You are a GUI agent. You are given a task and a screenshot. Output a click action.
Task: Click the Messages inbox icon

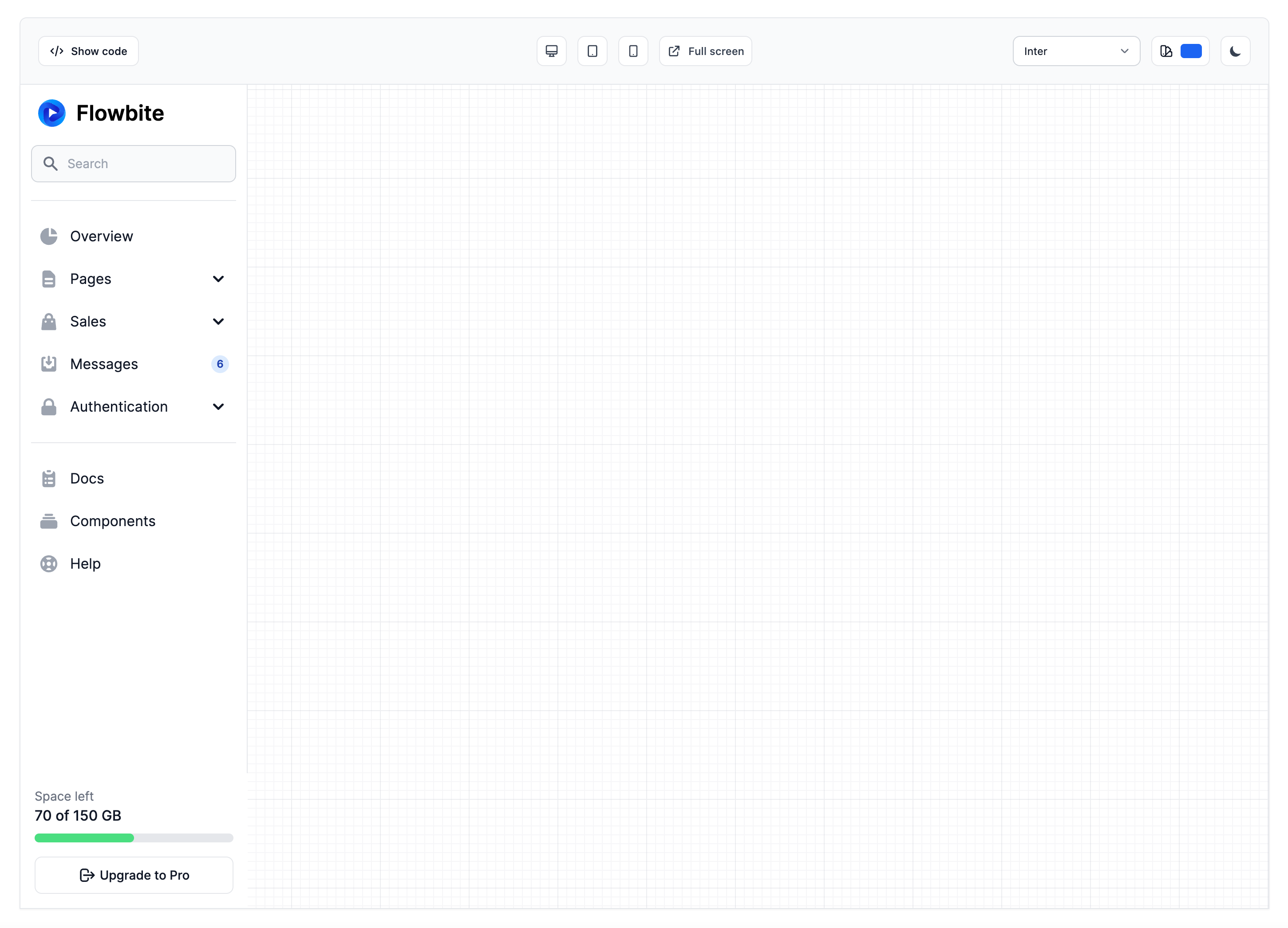tap(49, 364)
